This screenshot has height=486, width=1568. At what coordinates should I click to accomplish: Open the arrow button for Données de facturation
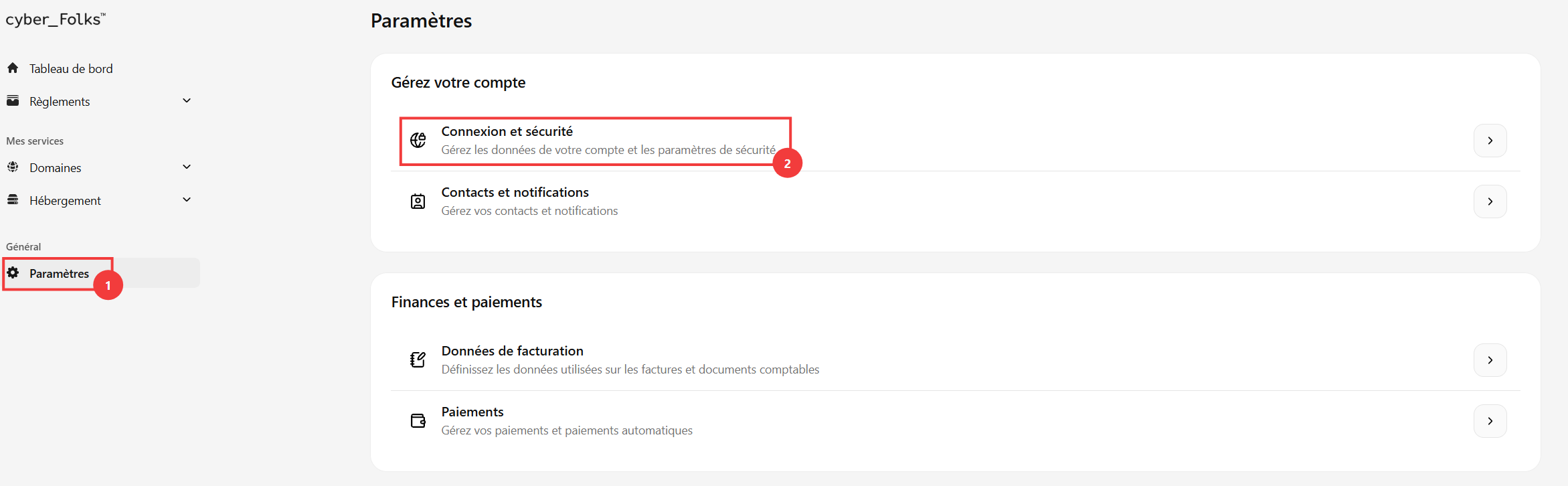coord(1490,360)
